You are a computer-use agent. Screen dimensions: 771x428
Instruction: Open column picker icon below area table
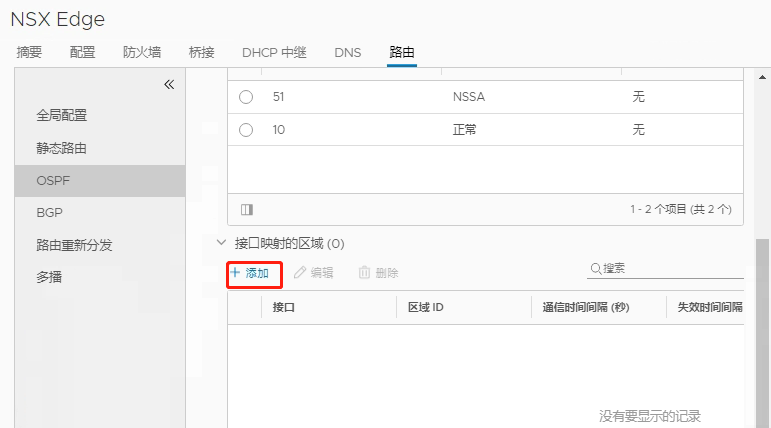pos(247,210)
